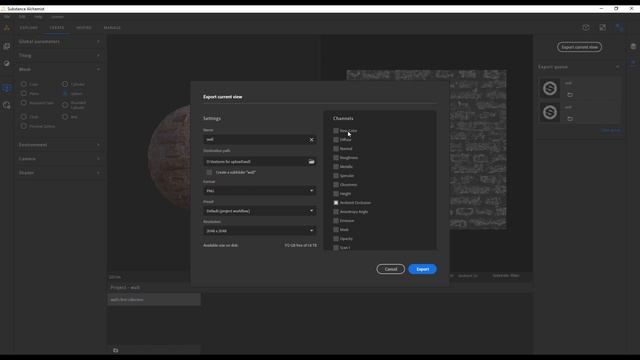
Task: Click the highlighted blue layout icon top right
Action: click(619, 27)
